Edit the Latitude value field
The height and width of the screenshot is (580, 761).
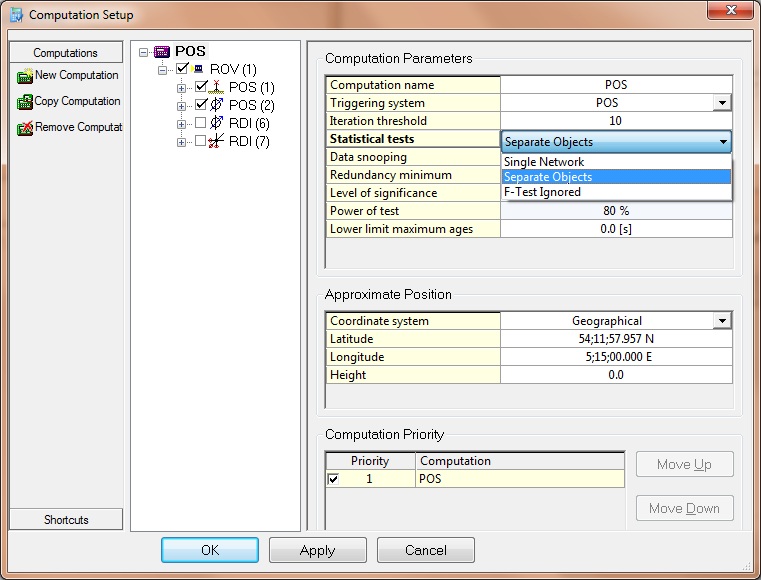point(616,339)
